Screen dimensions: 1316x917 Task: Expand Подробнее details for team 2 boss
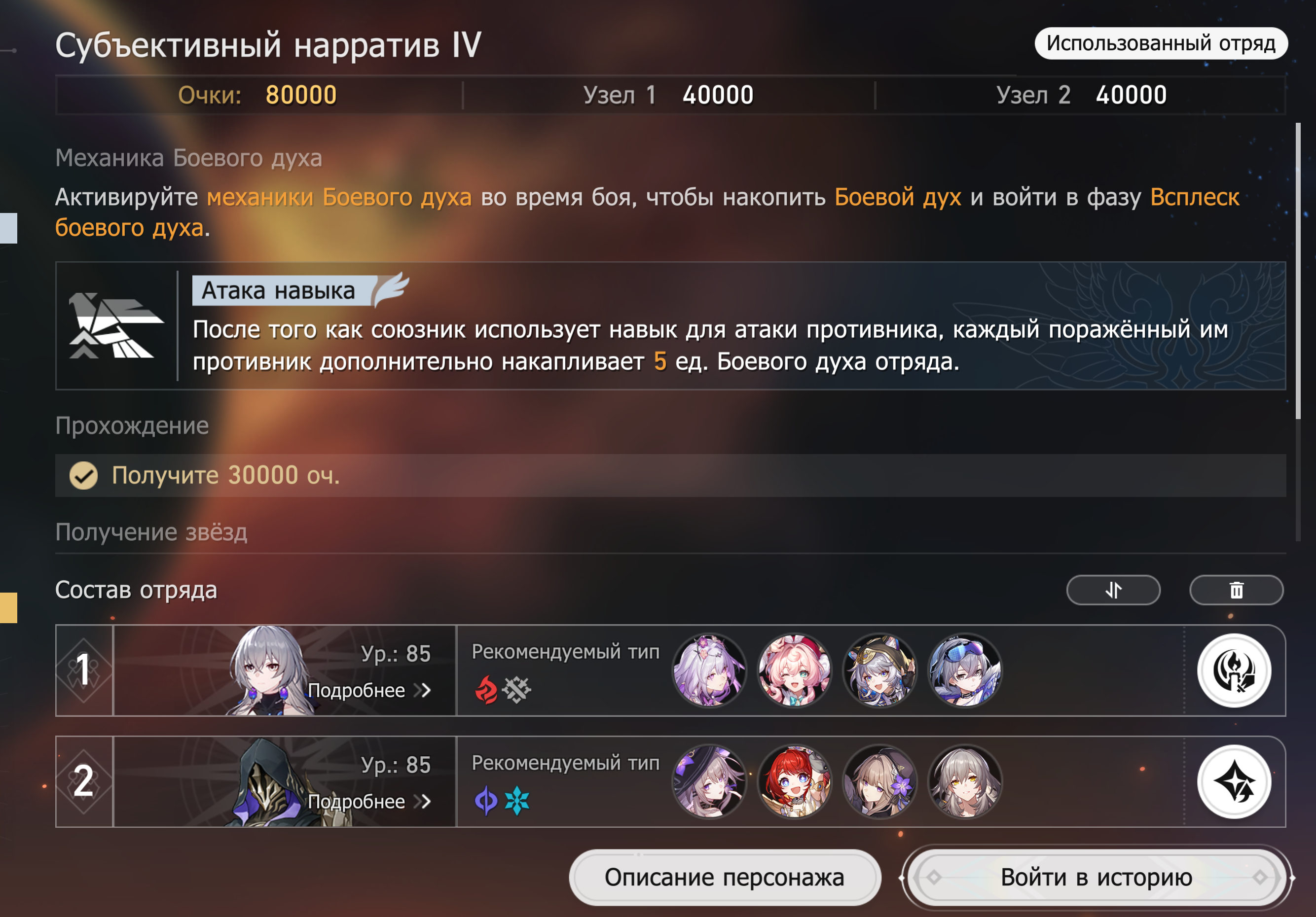[369, 801]
